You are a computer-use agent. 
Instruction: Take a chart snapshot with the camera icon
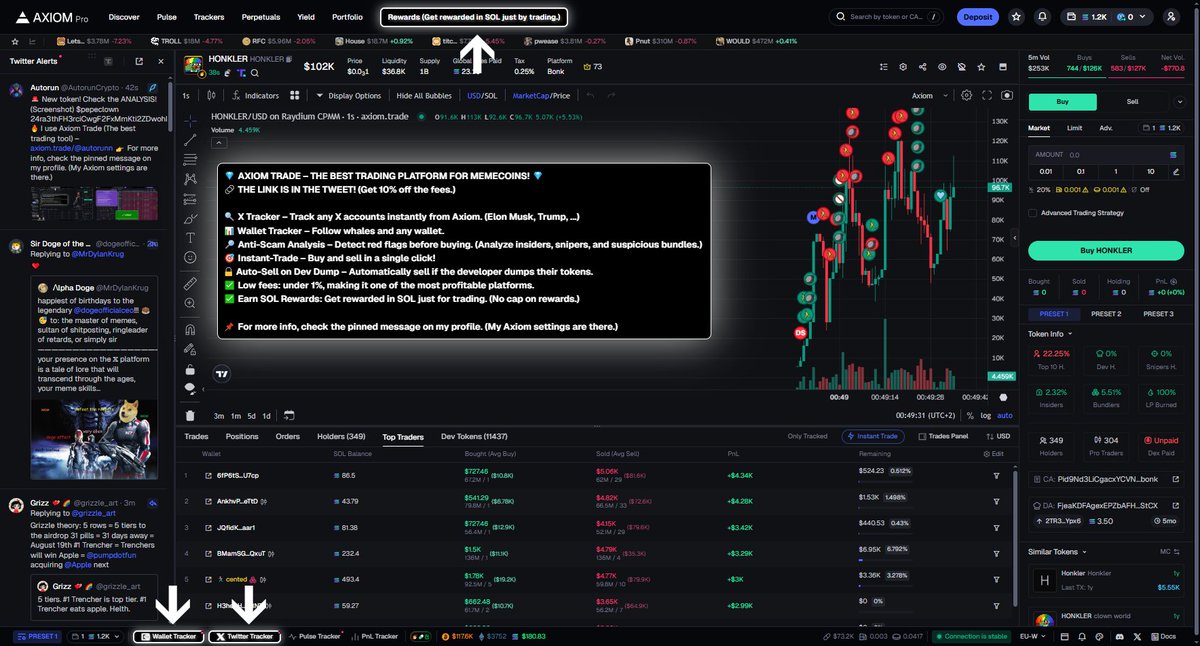click(1006, 95)
